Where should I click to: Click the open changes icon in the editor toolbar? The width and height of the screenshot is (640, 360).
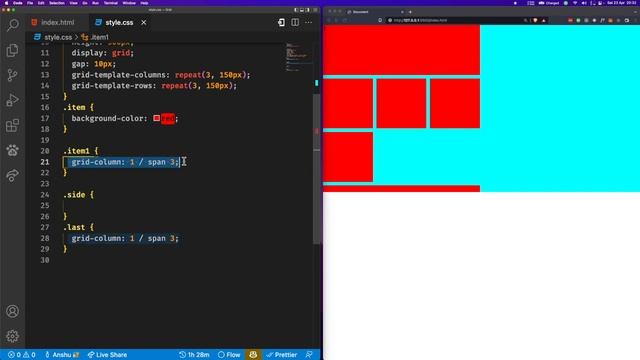pyautogui.click(x=281, y=22)
